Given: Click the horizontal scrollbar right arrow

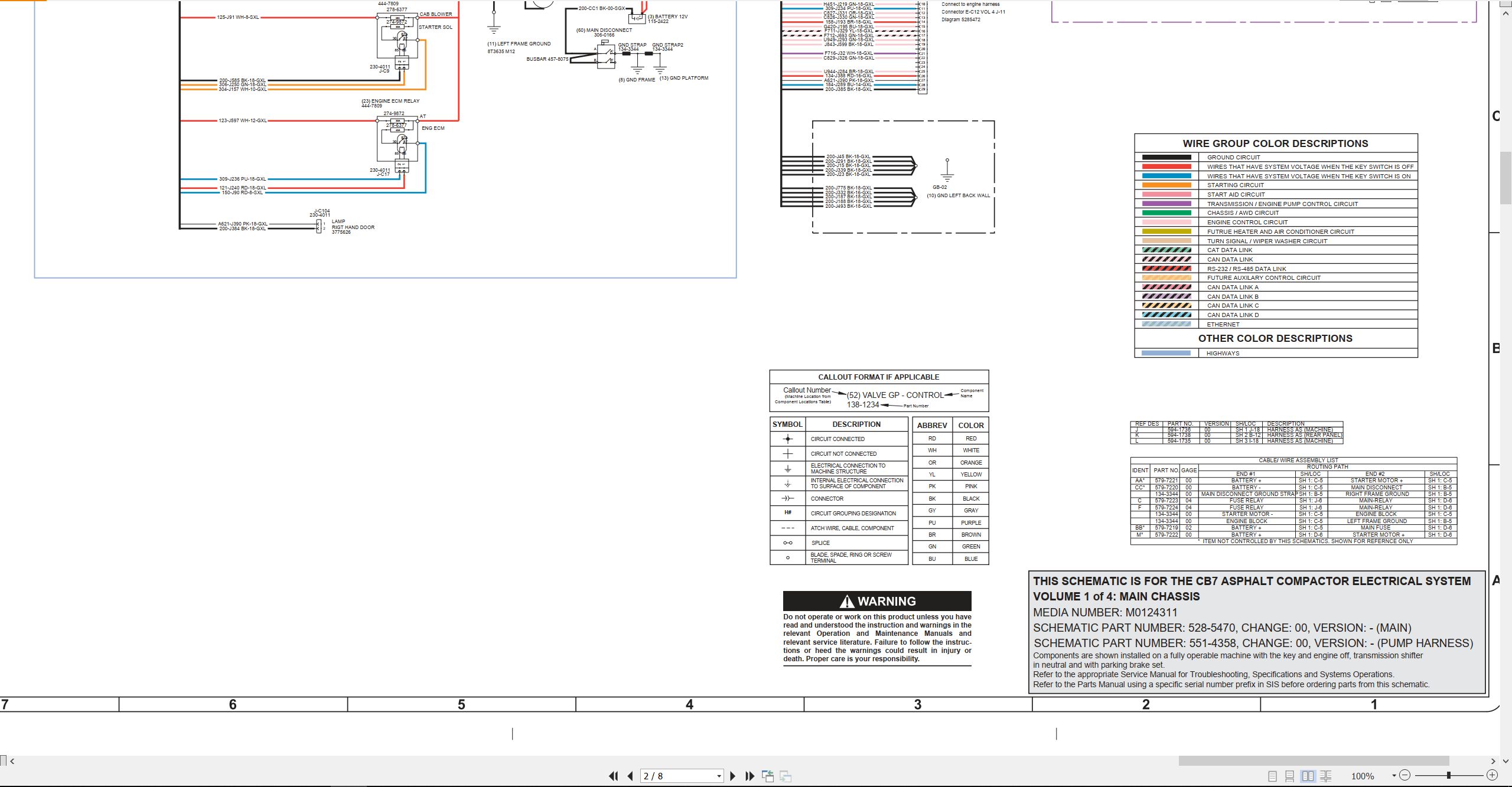Looking at the screenshot, I should pos(1493,761).
